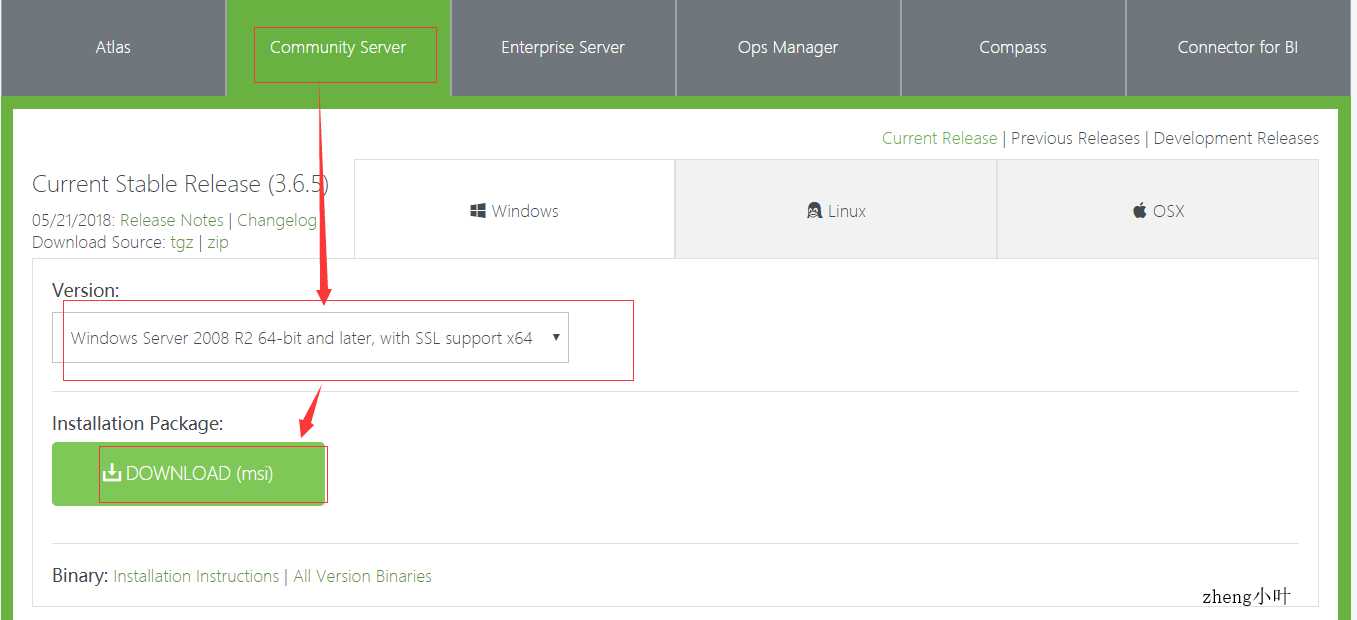The width and height of the screenshot is (1357, 620).
Task: Select the Linux platform tab
Action: pos(836,209)
